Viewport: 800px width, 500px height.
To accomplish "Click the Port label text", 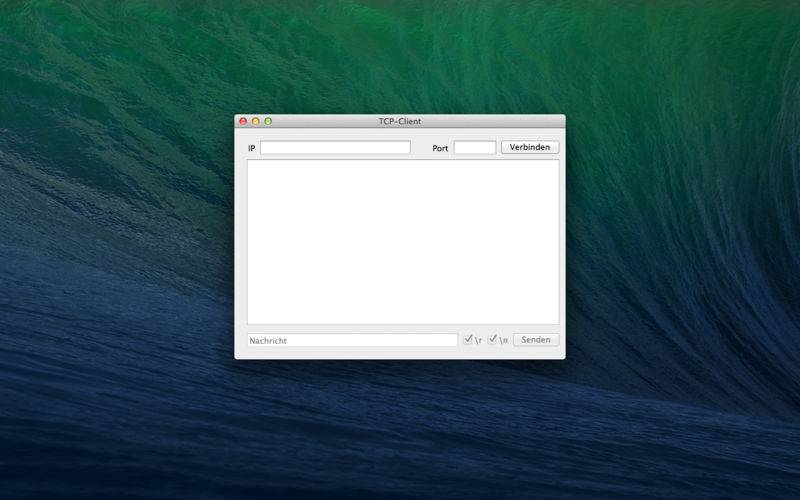I will (440, 148).
